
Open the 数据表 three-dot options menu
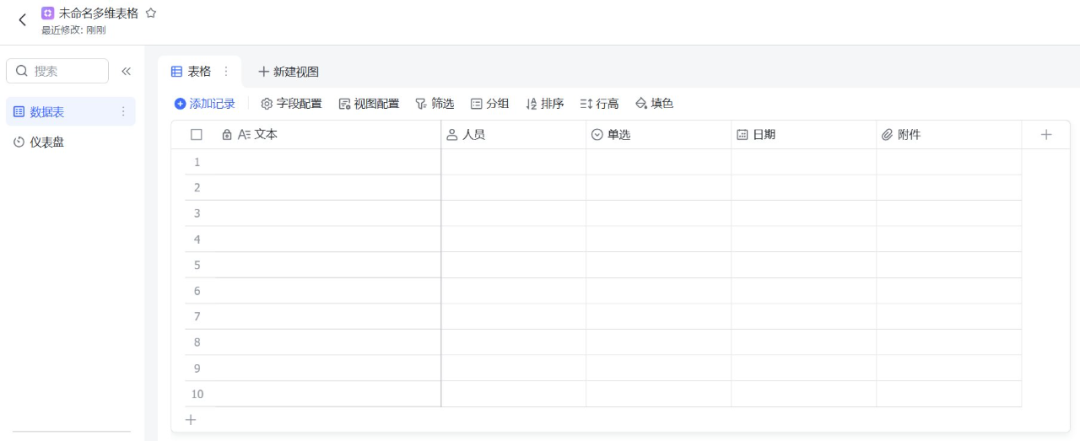123,112
